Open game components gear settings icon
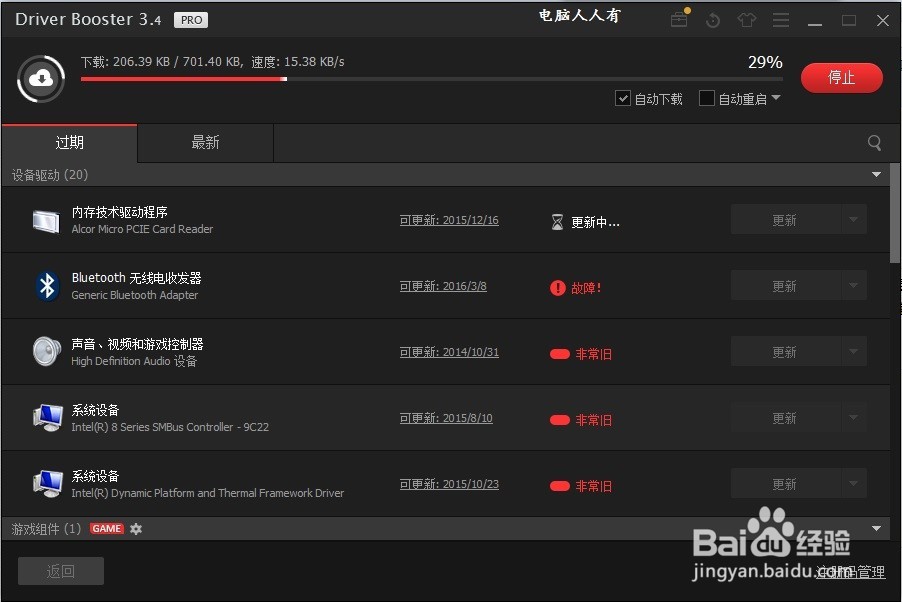 coord(136,529)
